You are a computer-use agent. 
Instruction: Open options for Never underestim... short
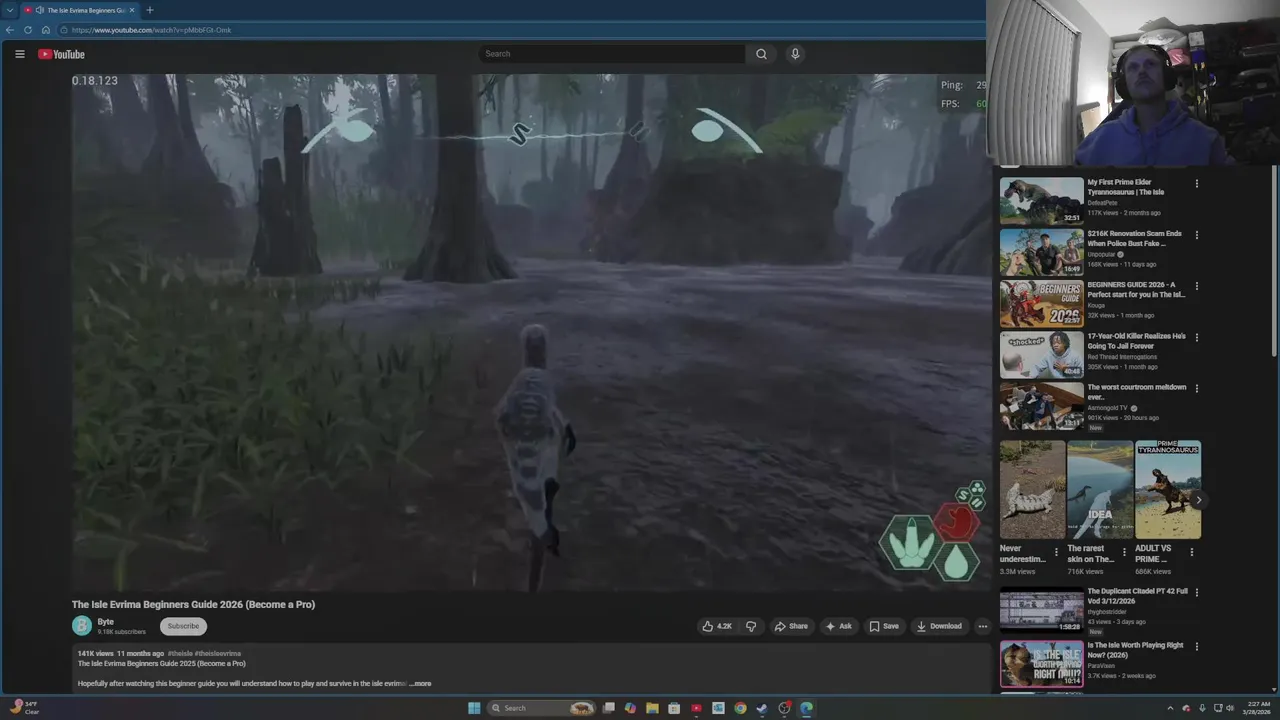(x=1056, y=552)
